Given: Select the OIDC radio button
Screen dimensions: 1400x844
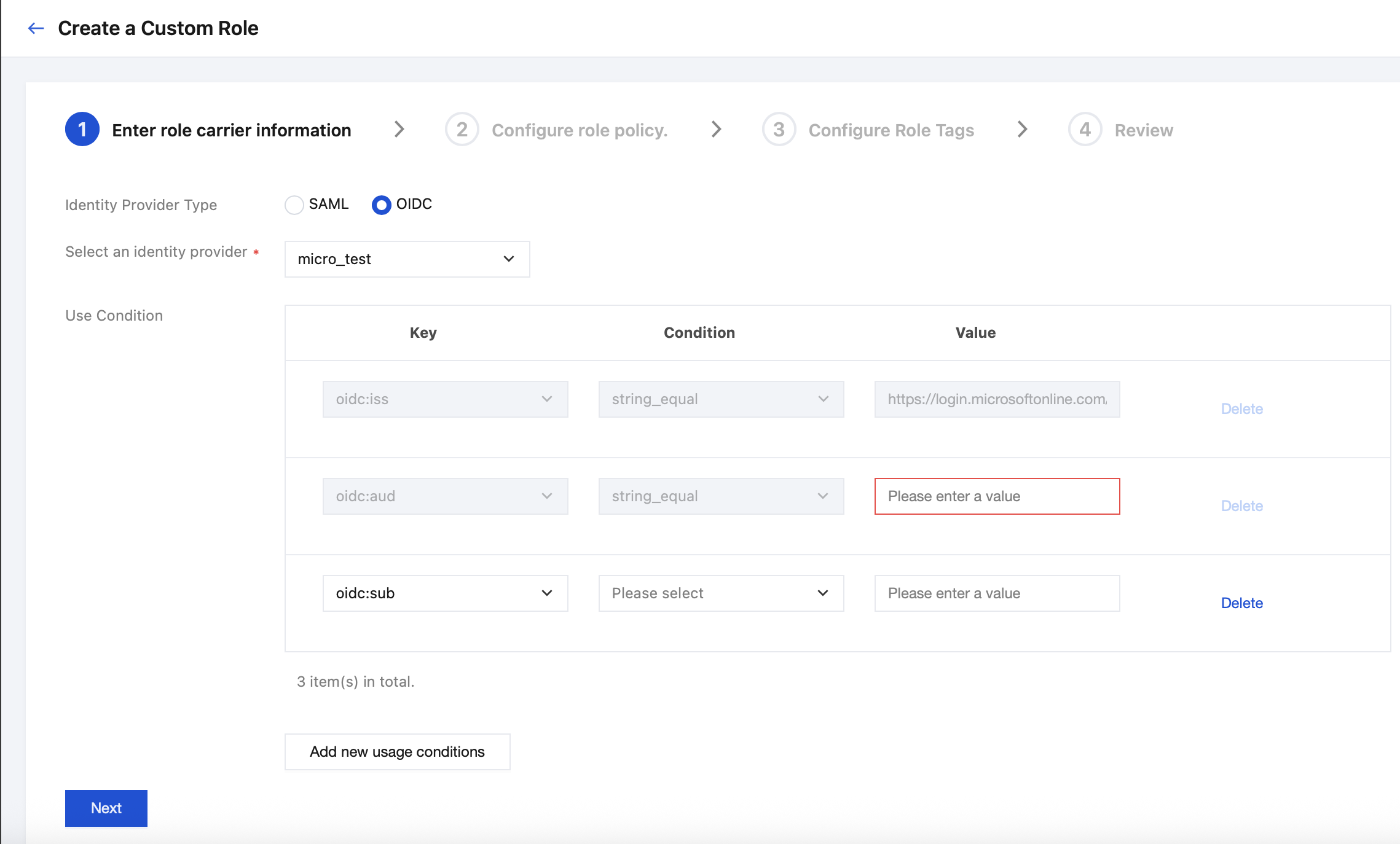Looking at the screenshot, I should coord(382,205).
